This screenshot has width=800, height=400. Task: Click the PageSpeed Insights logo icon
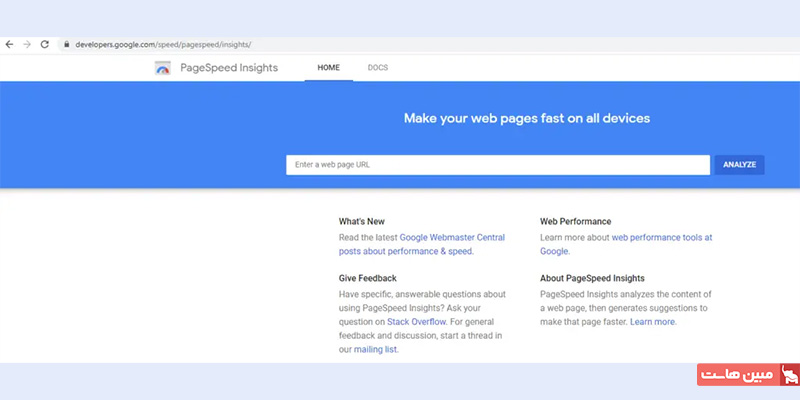(x=163, y=68)
